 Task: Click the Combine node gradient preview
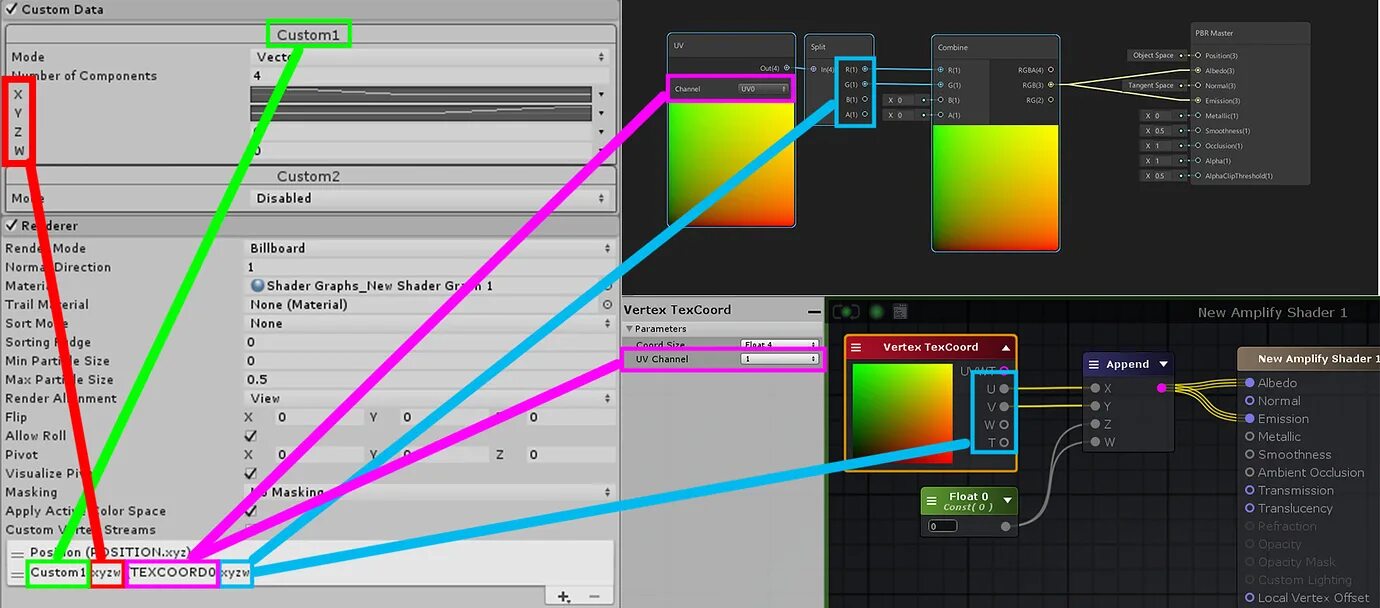coord(995,187)
